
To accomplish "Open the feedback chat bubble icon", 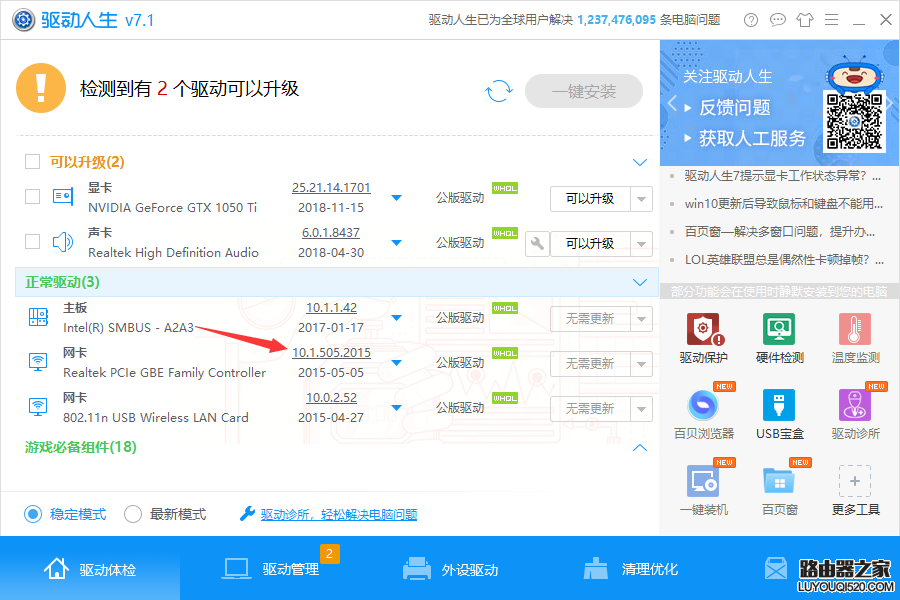I will tap(778, 20).
